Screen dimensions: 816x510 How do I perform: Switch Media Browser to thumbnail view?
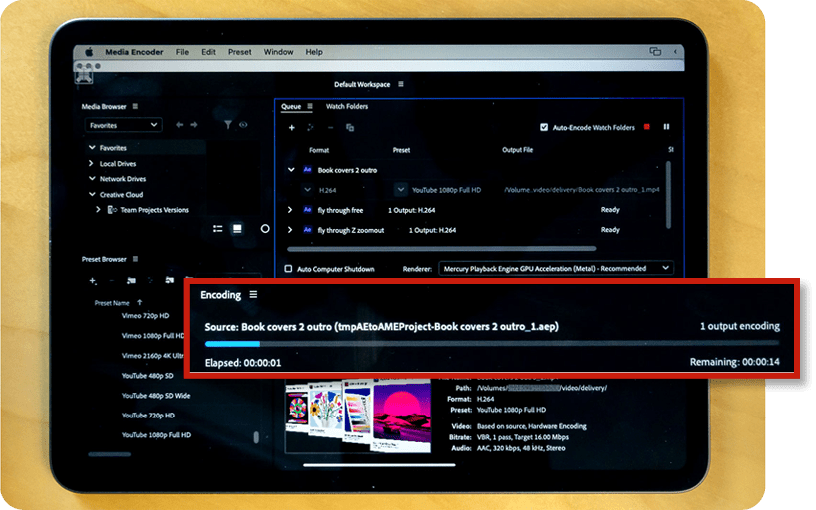coord(237,228)
